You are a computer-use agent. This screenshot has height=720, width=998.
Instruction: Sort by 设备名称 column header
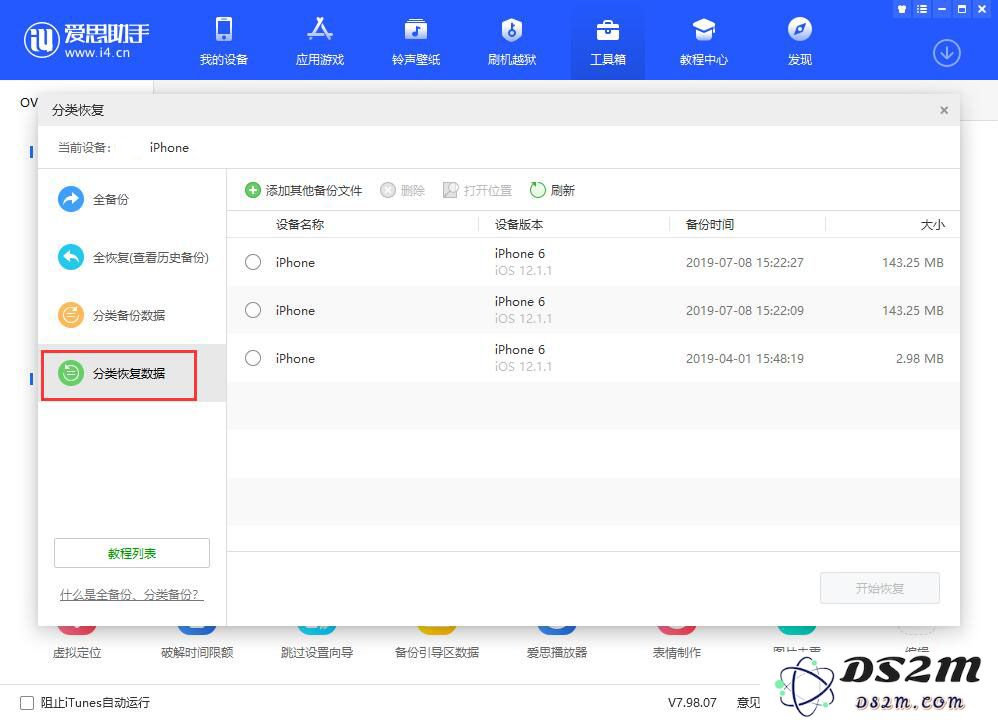point(300,225)
